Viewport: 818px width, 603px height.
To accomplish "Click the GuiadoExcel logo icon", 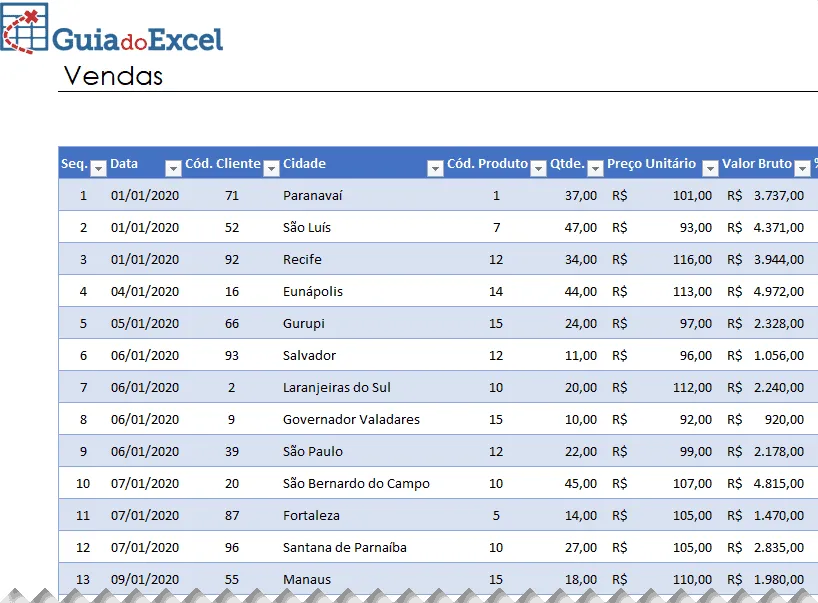I will tap(25, 28).
